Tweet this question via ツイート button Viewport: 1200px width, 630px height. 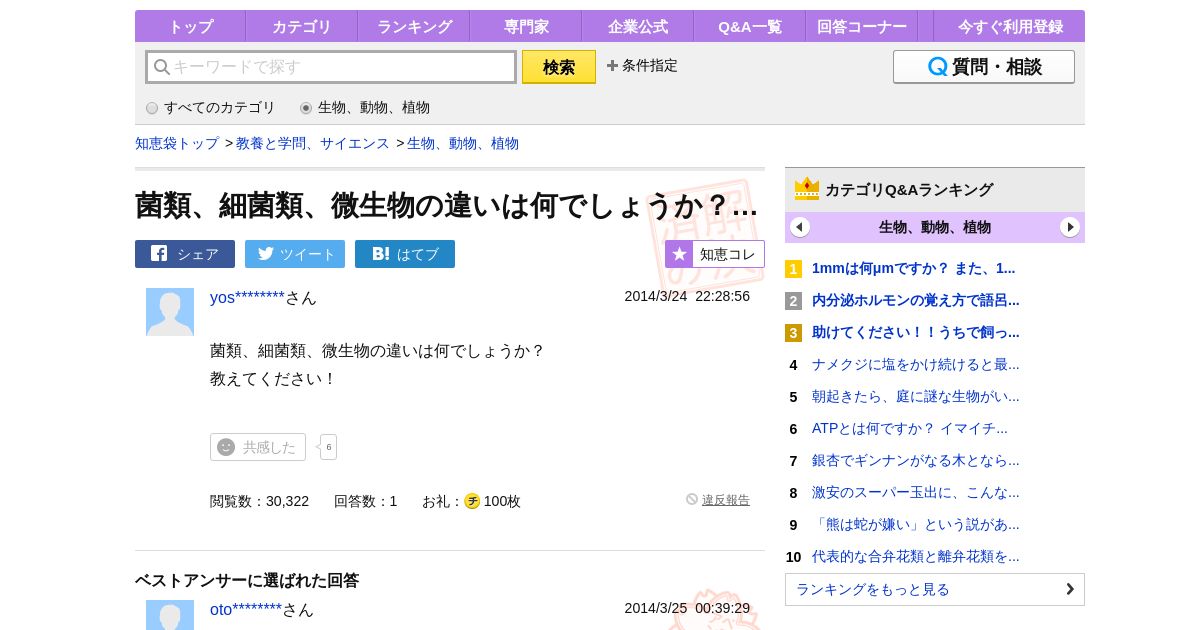pyautogui.click(x=295, y=254)
